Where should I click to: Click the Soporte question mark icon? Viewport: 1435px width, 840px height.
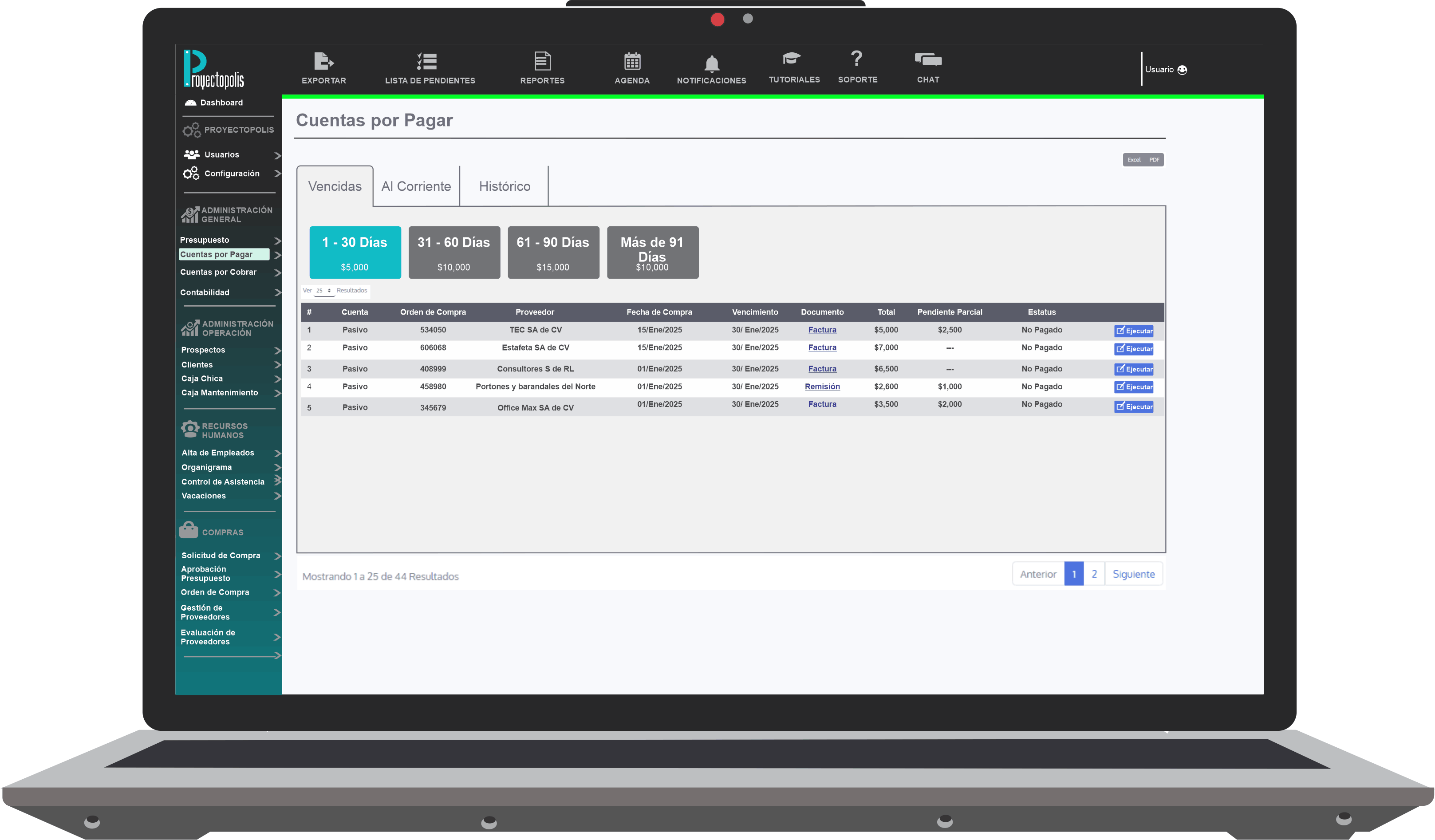tap(856, 58)
